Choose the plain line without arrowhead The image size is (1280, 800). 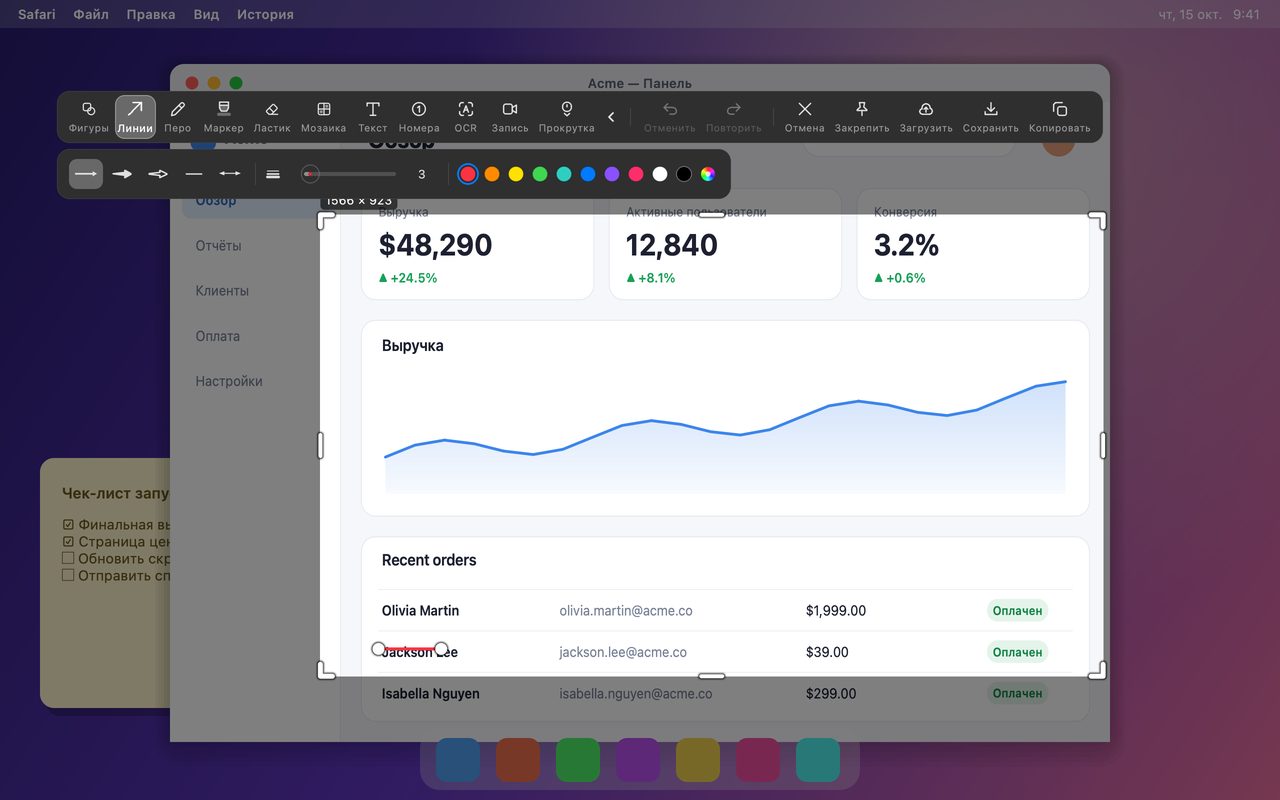tap(194, 174)
